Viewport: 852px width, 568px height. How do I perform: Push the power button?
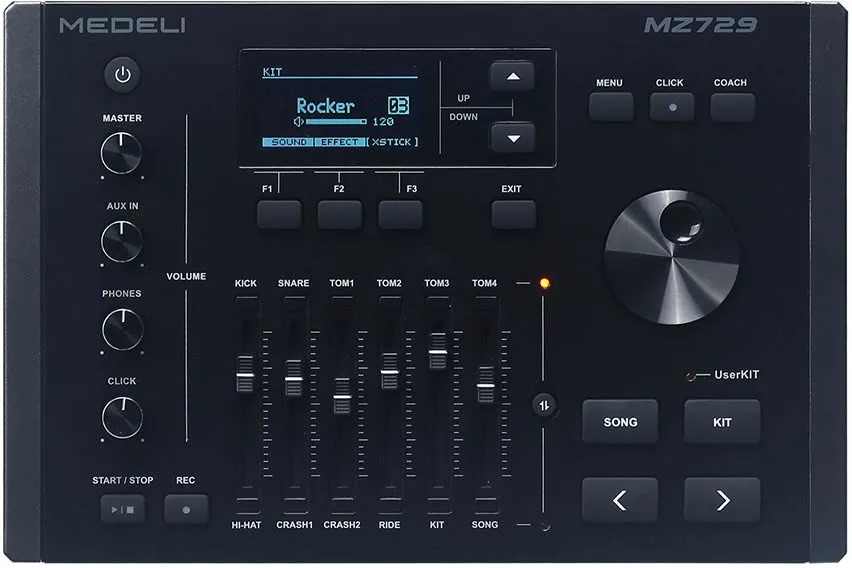click(123, 74)
